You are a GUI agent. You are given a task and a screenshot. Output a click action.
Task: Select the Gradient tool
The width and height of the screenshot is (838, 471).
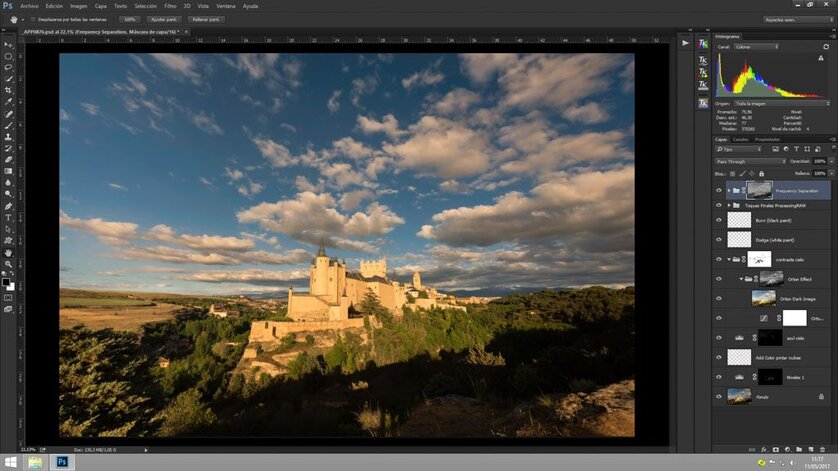tap(8, 171)
